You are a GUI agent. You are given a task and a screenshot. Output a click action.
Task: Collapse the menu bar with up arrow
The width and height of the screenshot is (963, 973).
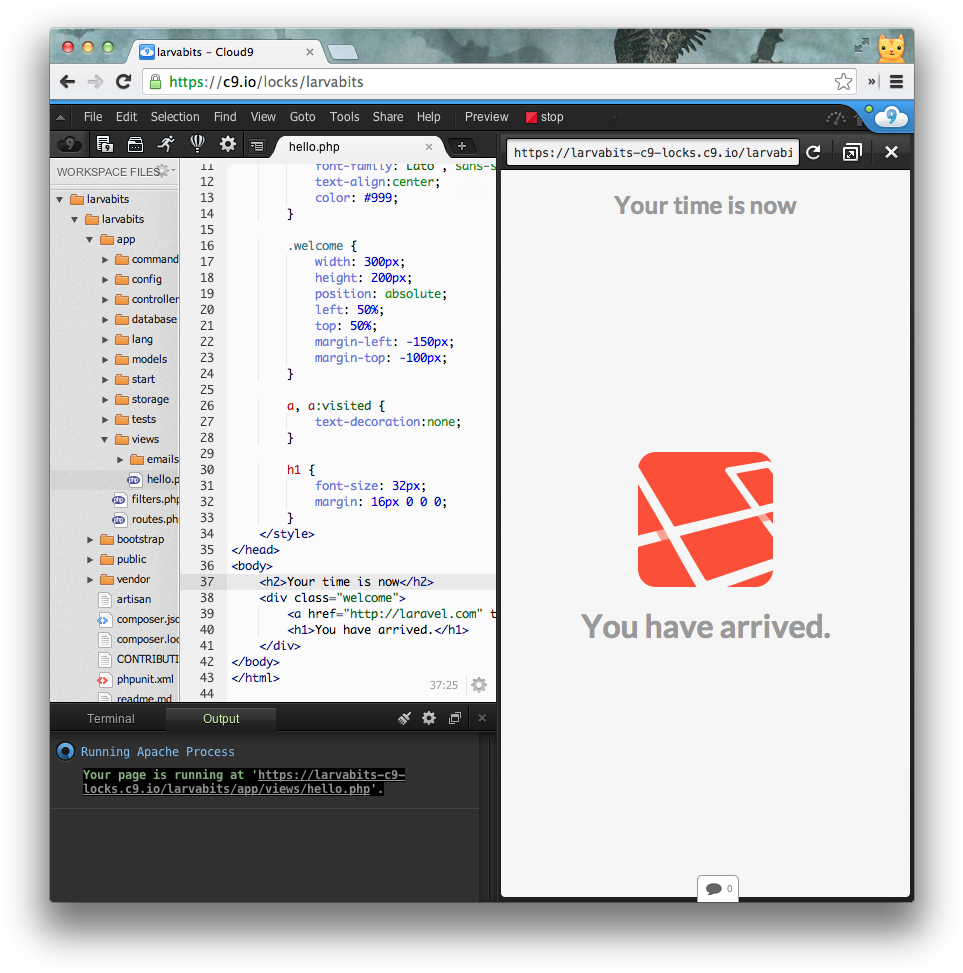[61, 117]
